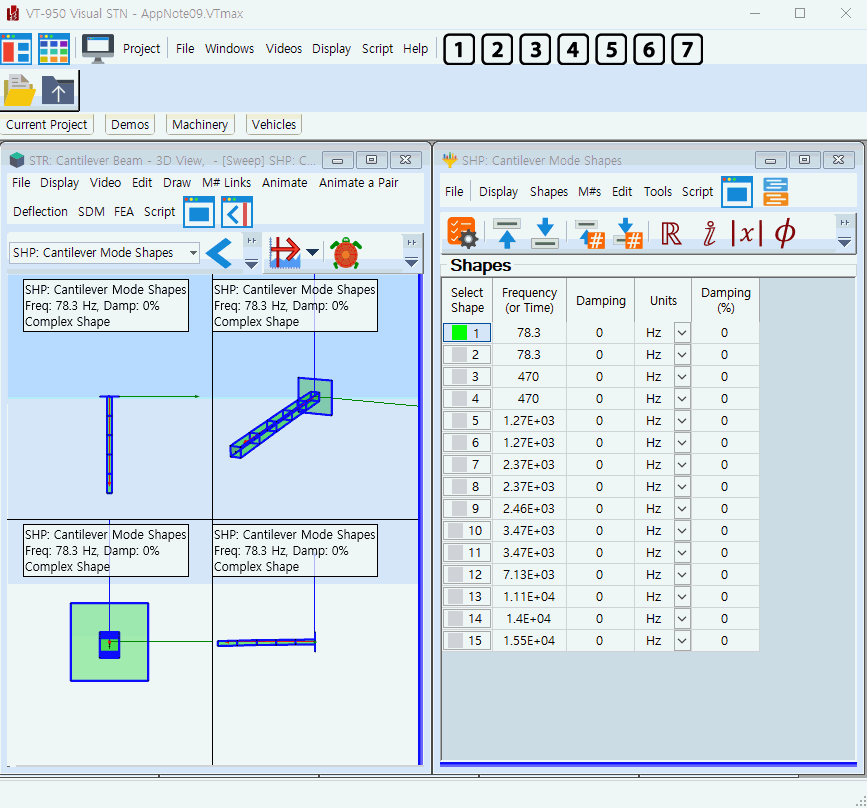Click the red arrow sweep animation icon
Viewport: 867px width, 808px height.
pos(285,253)
